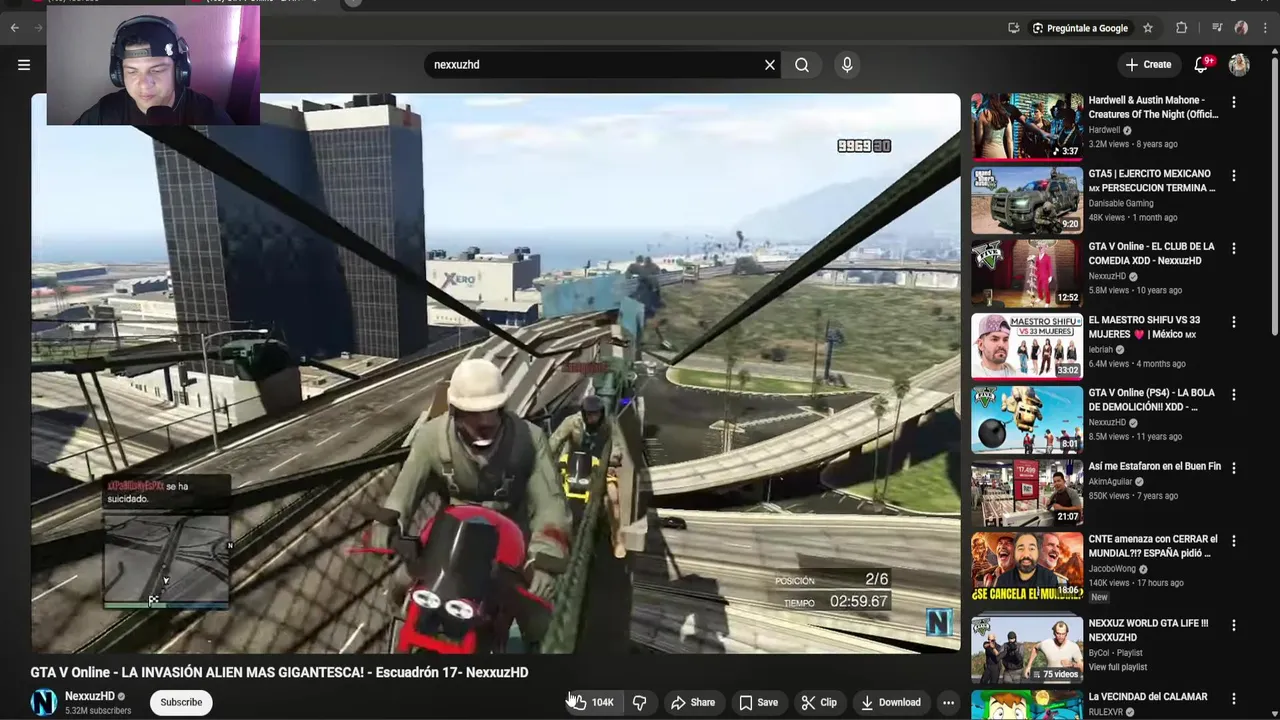Subscribe to NexxuzHD channel
This screenshot has width=1280, height=720.
coord(181,702)
